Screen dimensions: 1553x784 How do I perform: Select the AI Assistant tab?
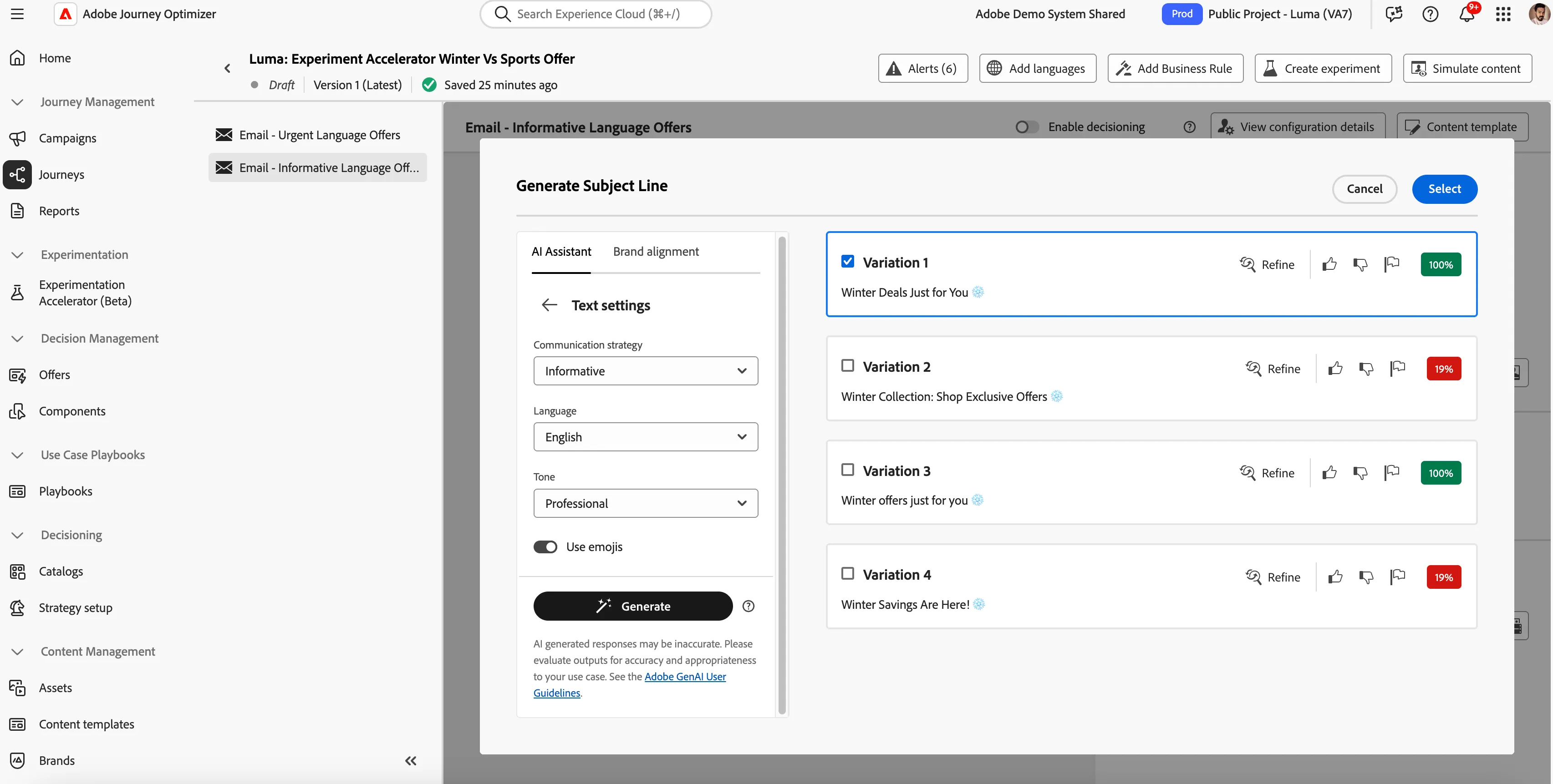[561, 251]
